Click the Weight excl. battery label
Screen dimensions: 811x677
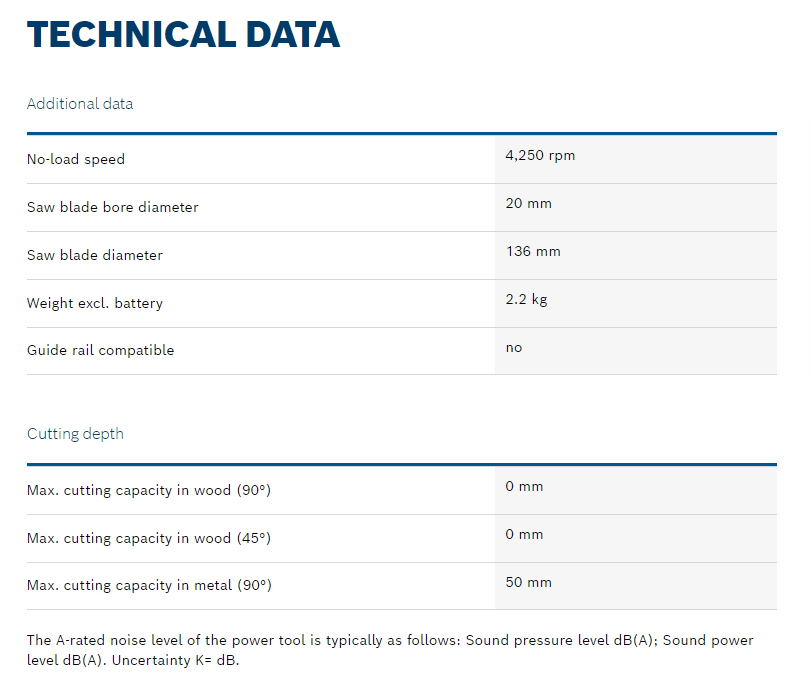click(95, 303)
